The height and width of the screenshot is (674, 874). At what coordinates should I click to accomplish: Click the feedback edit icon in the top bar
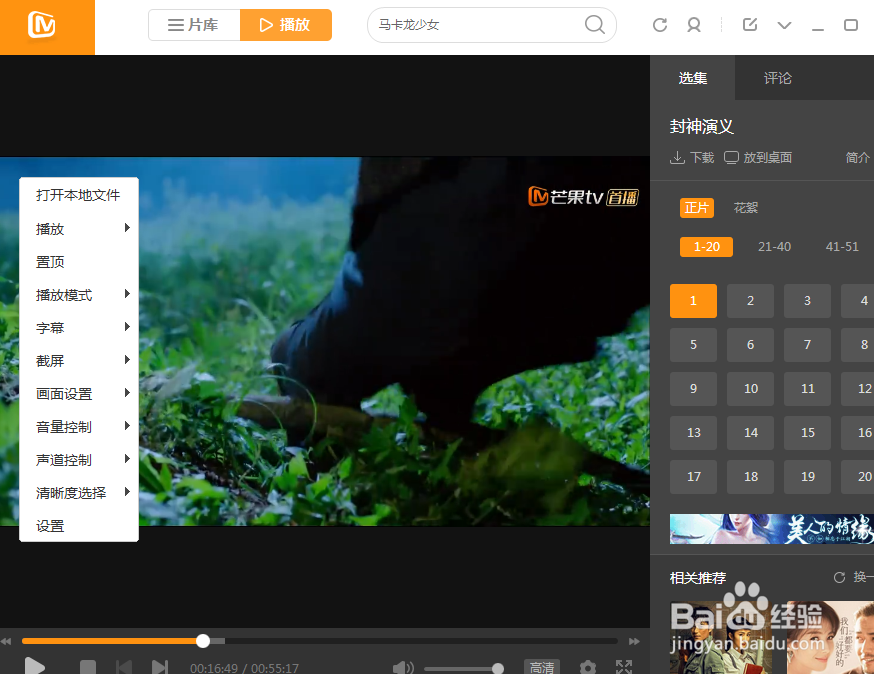coord(750,24)
